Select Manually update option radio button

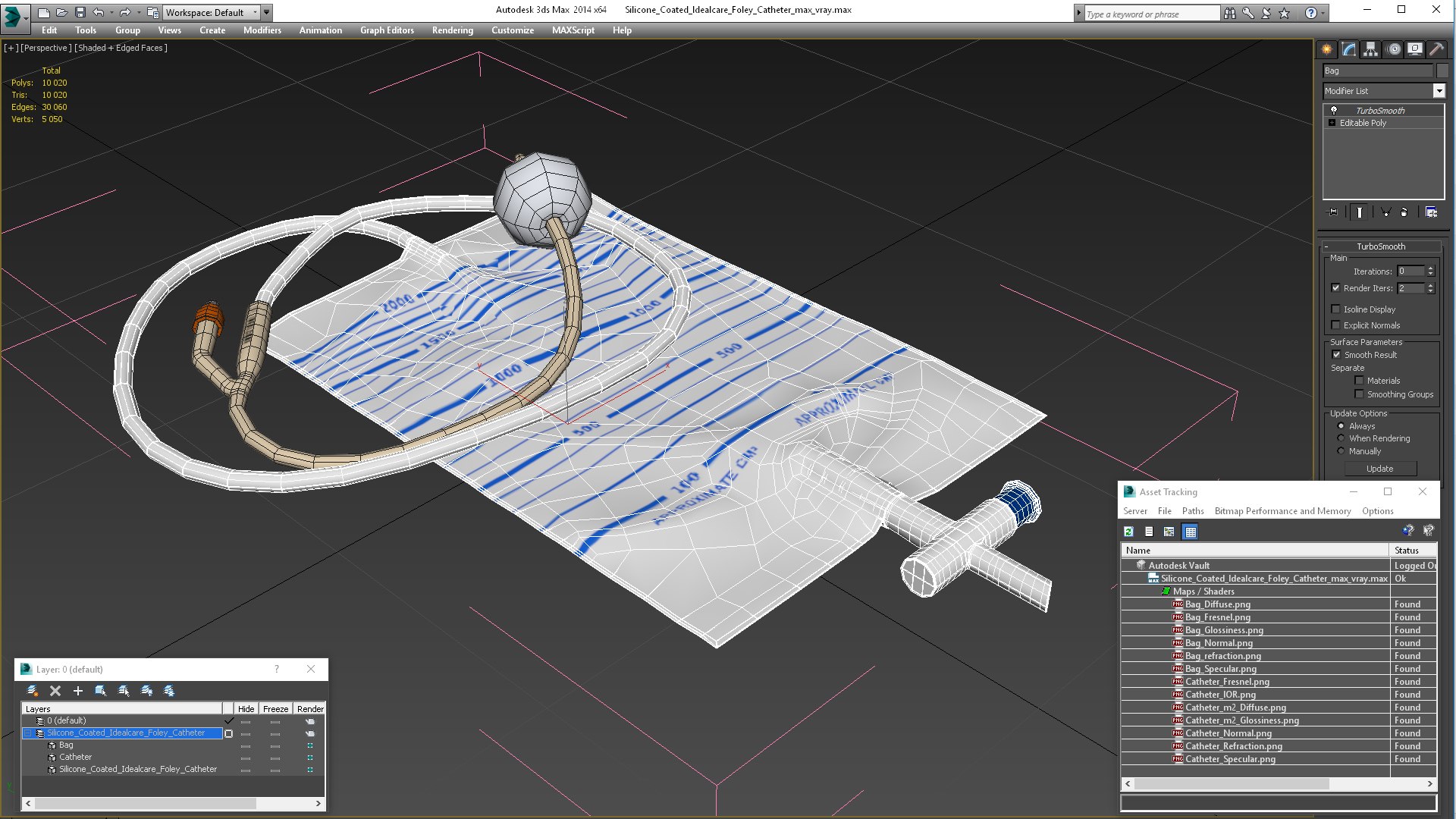1341,451
